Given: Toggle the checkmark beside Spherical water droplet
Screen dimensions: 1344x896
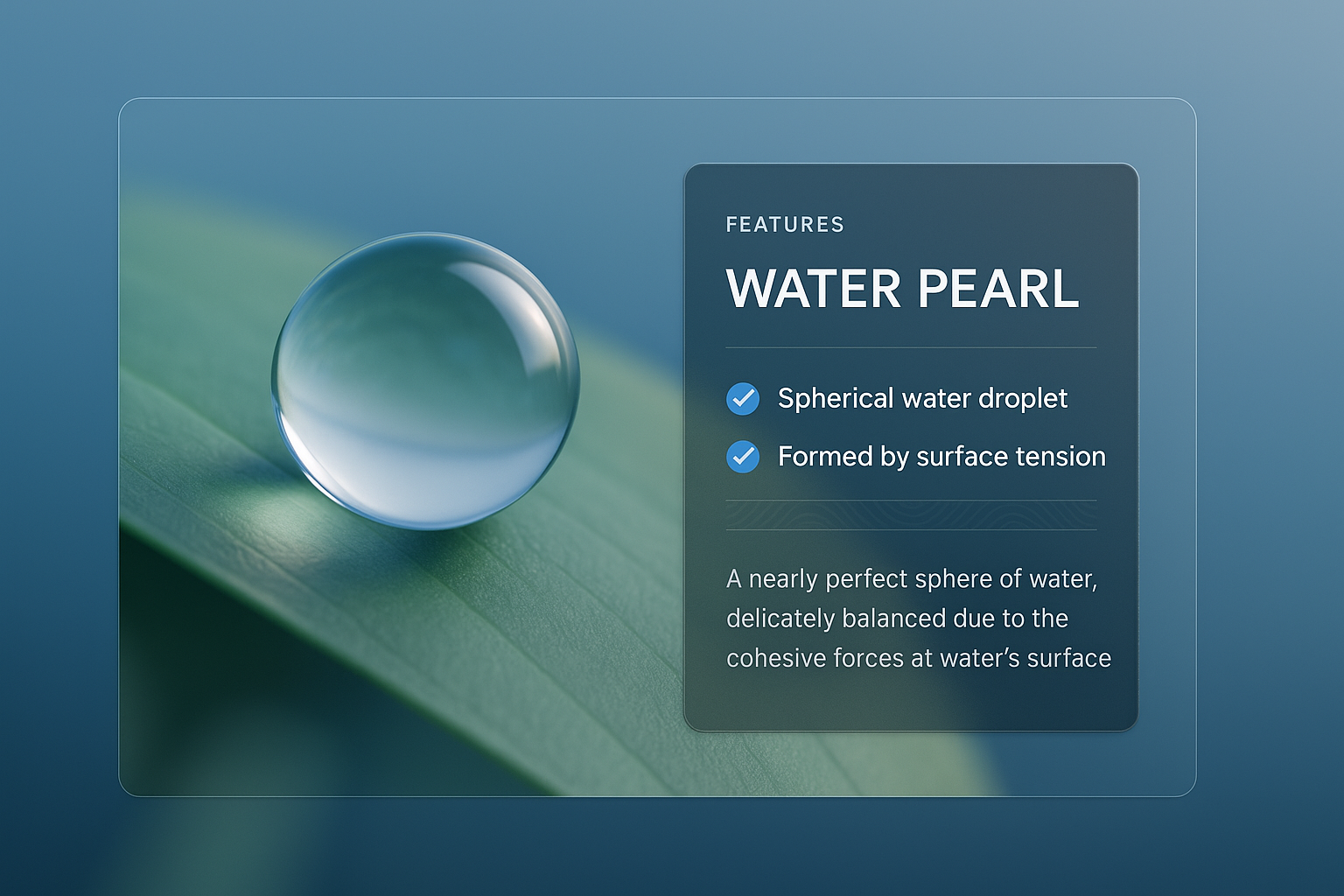Looking at the screenshot, I should click(743, 399).
